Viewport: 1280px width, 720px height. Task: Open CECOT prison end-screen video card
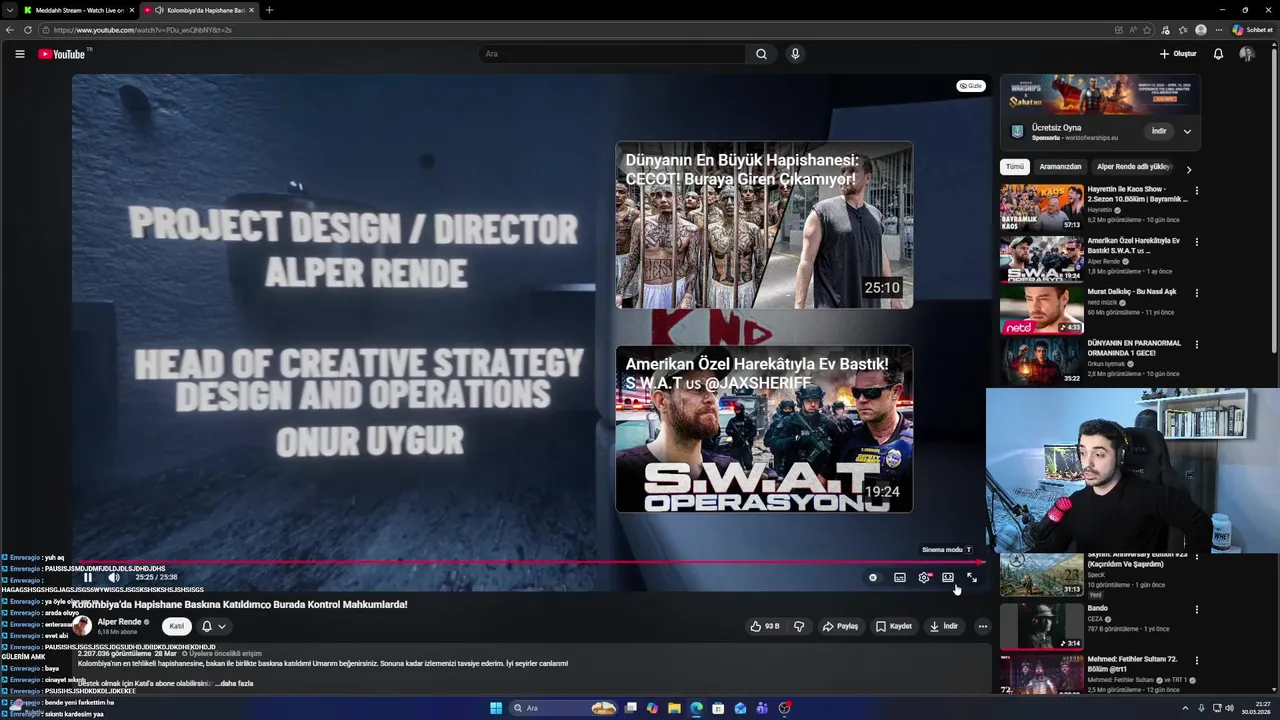[764, 225]
